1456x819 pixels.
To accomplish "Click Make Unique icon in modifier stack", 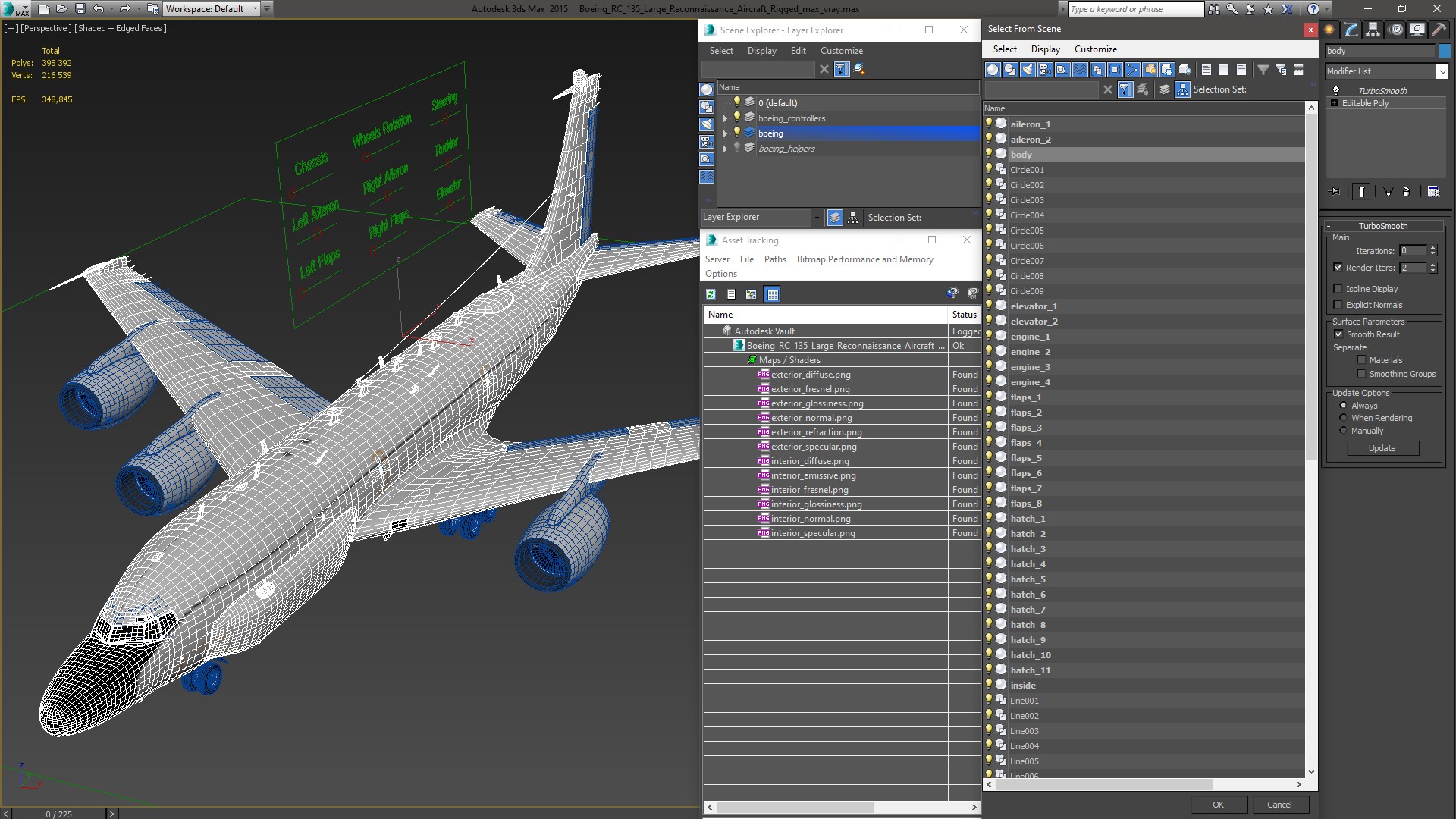I will click(1388, 192).
